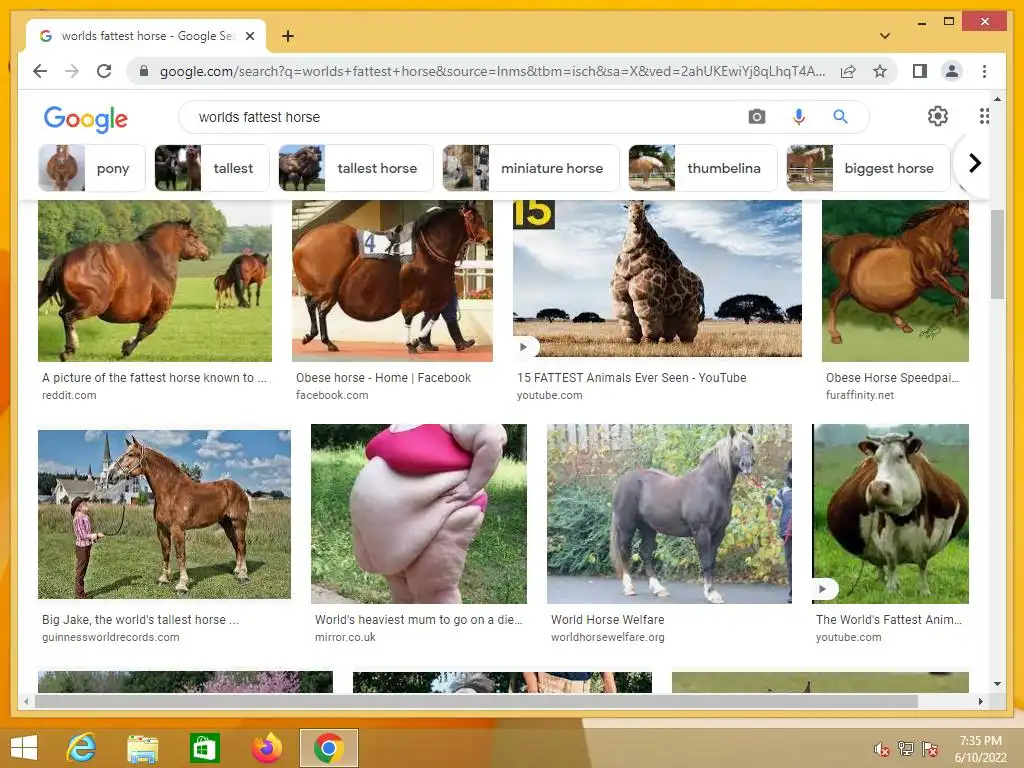1024x768 pixels.
Task: Launch Internet Explorer from taskbar
Action: coord(82,748)
